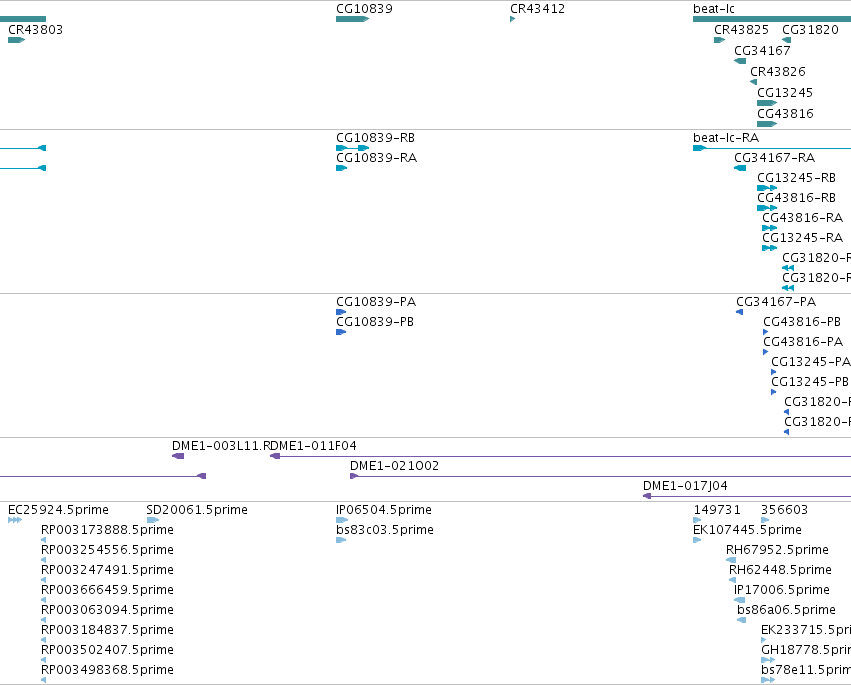Select the CG34167-PA protein arrow glyph
This screenshot has width=851, height=685.
(739, 312)
